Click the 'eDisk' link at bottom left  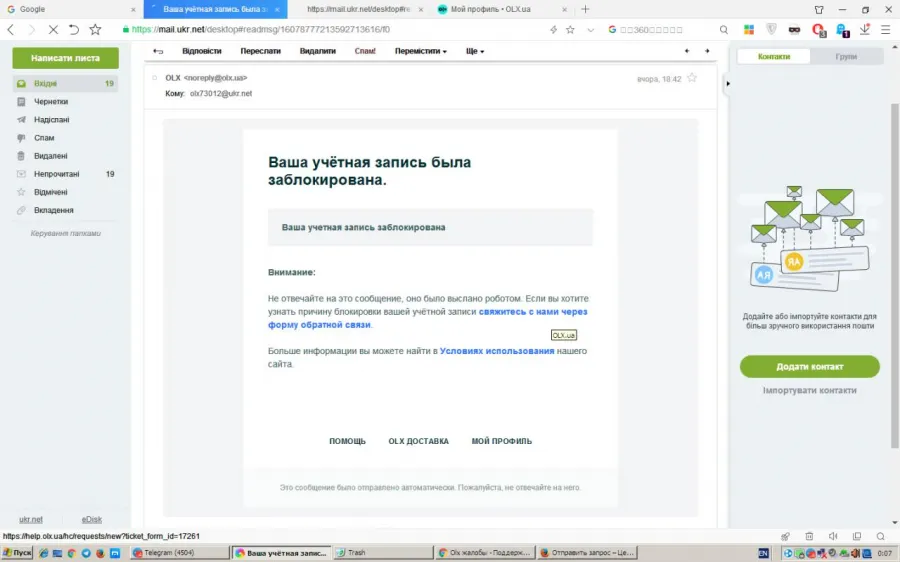[x=92, y=520]
